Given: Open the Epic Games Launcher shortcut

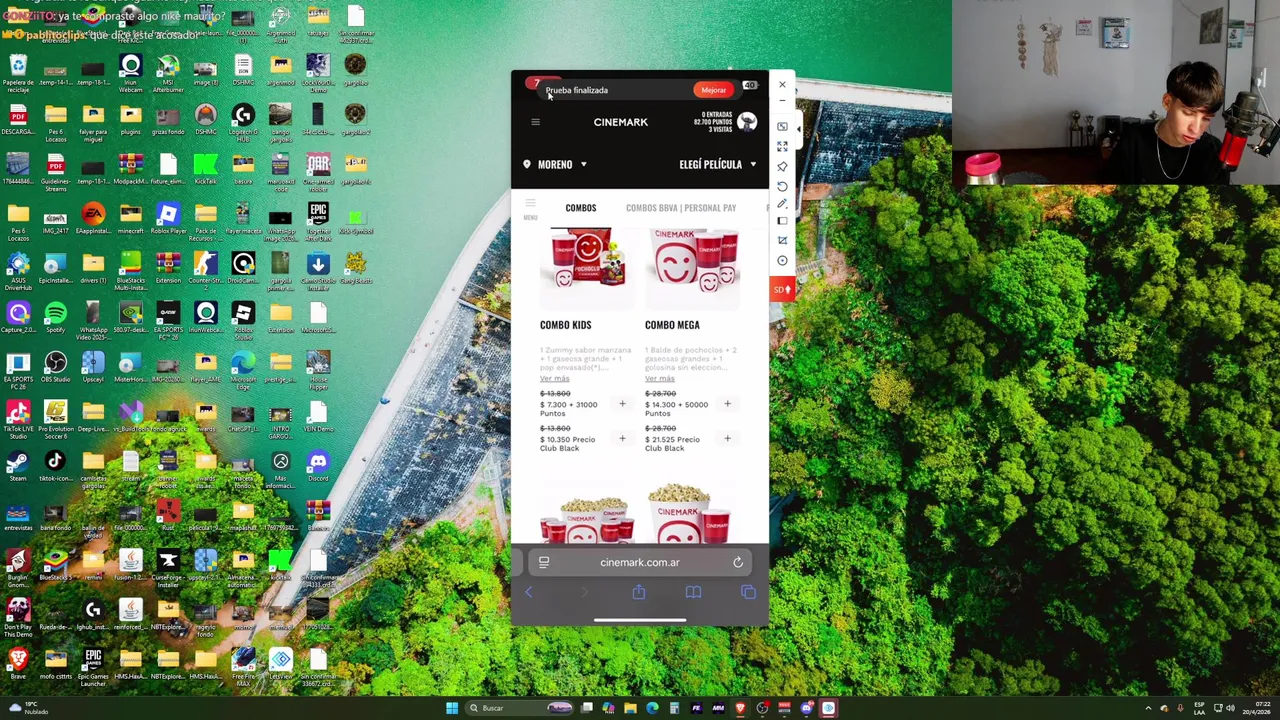Looking at the screenshot, I should [x=93, y=665].
